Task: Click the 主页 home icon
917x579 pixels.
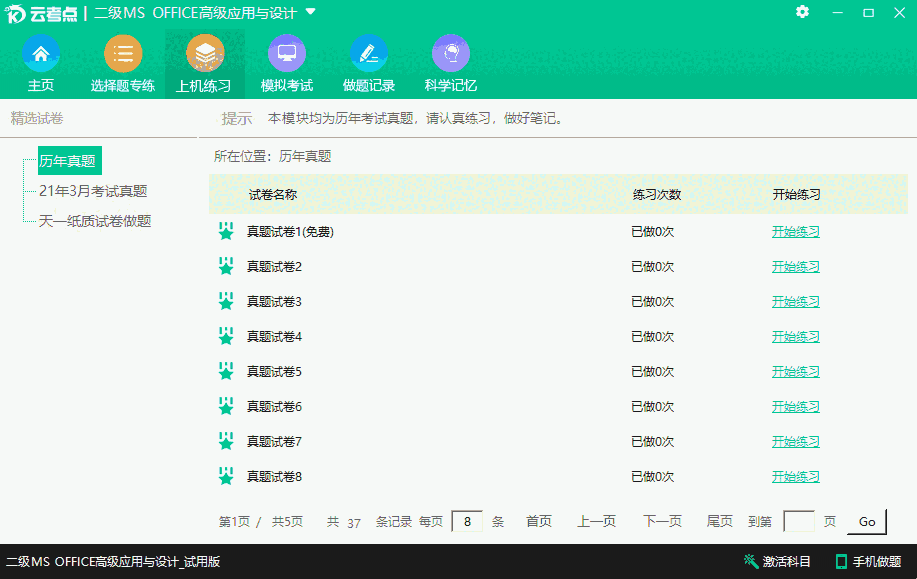Action: point(41,53)
